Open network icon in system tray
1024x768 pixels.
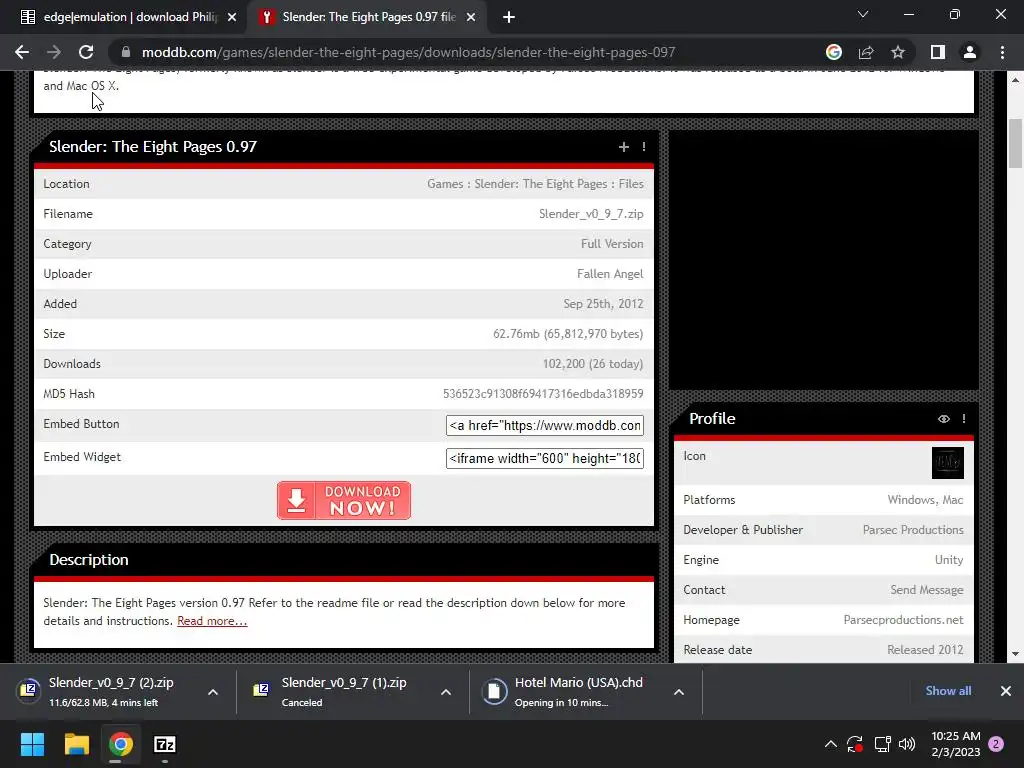tap(882, 744)
